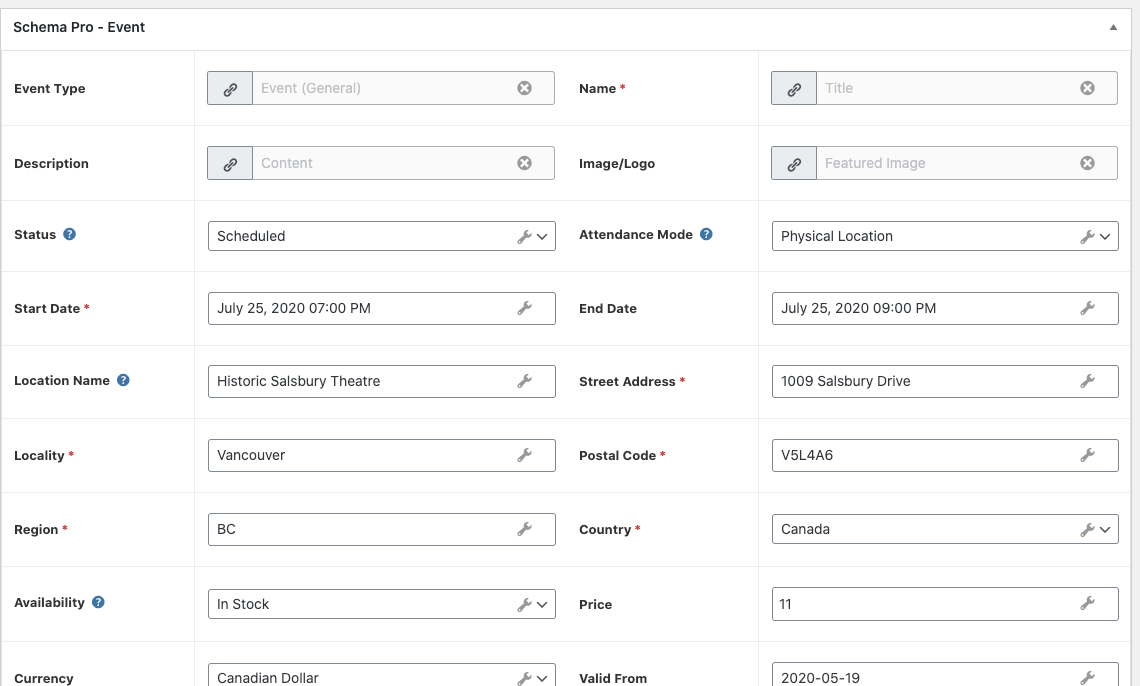
Task: Click the Status help question mark icon
Action: click(x=70, y=234)
